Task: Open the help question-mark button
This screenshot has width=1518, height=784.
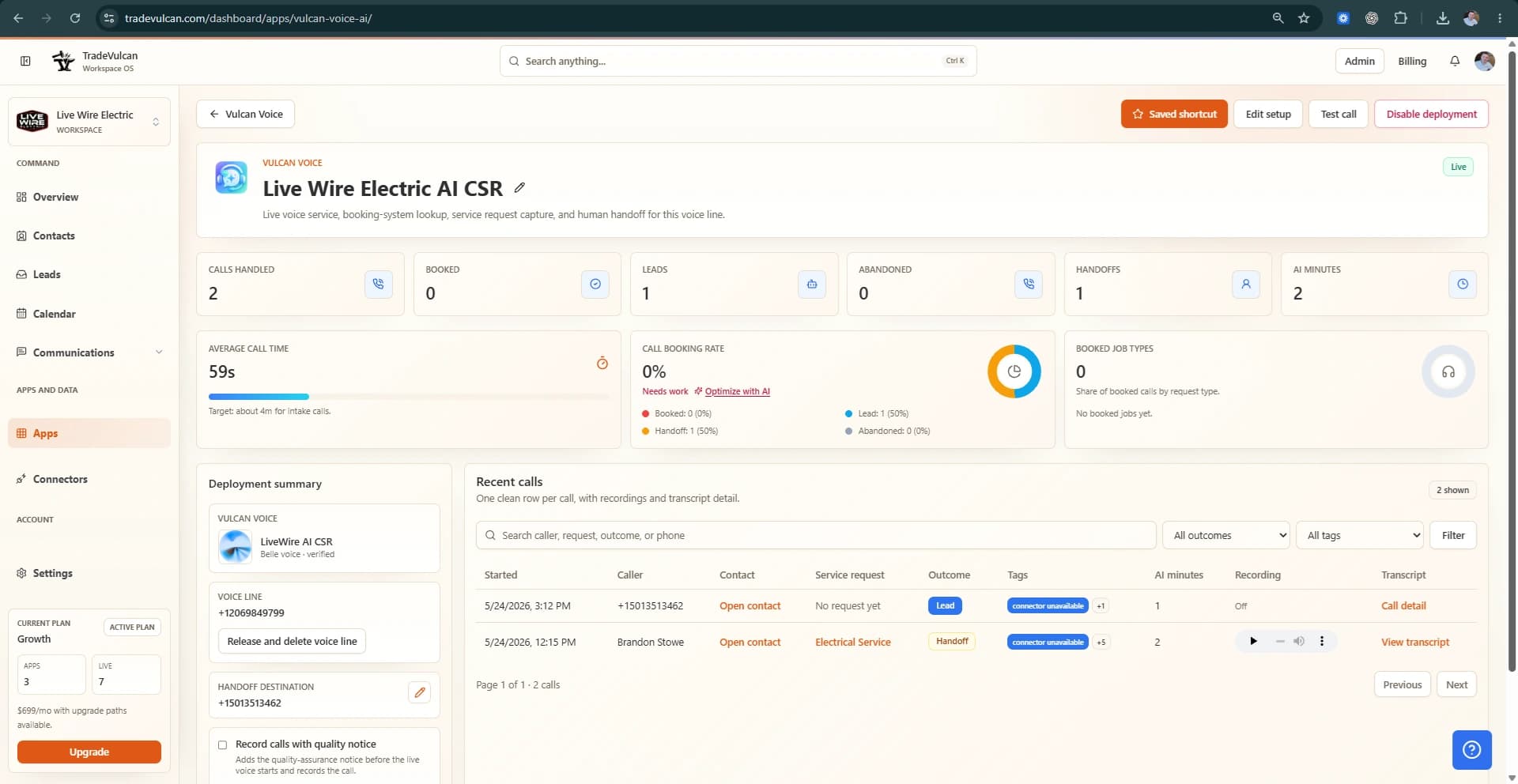Action: click(1471, 749)
